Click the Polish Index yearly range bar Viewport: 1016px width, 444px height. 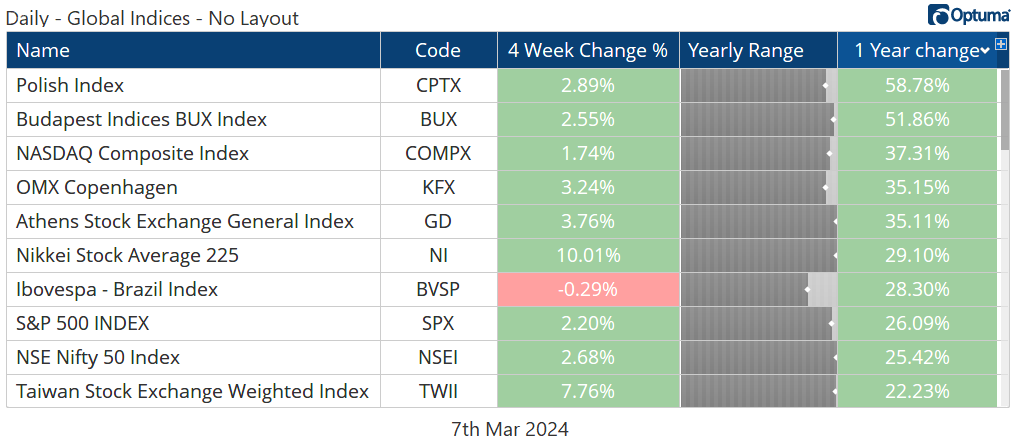[758, 86]
